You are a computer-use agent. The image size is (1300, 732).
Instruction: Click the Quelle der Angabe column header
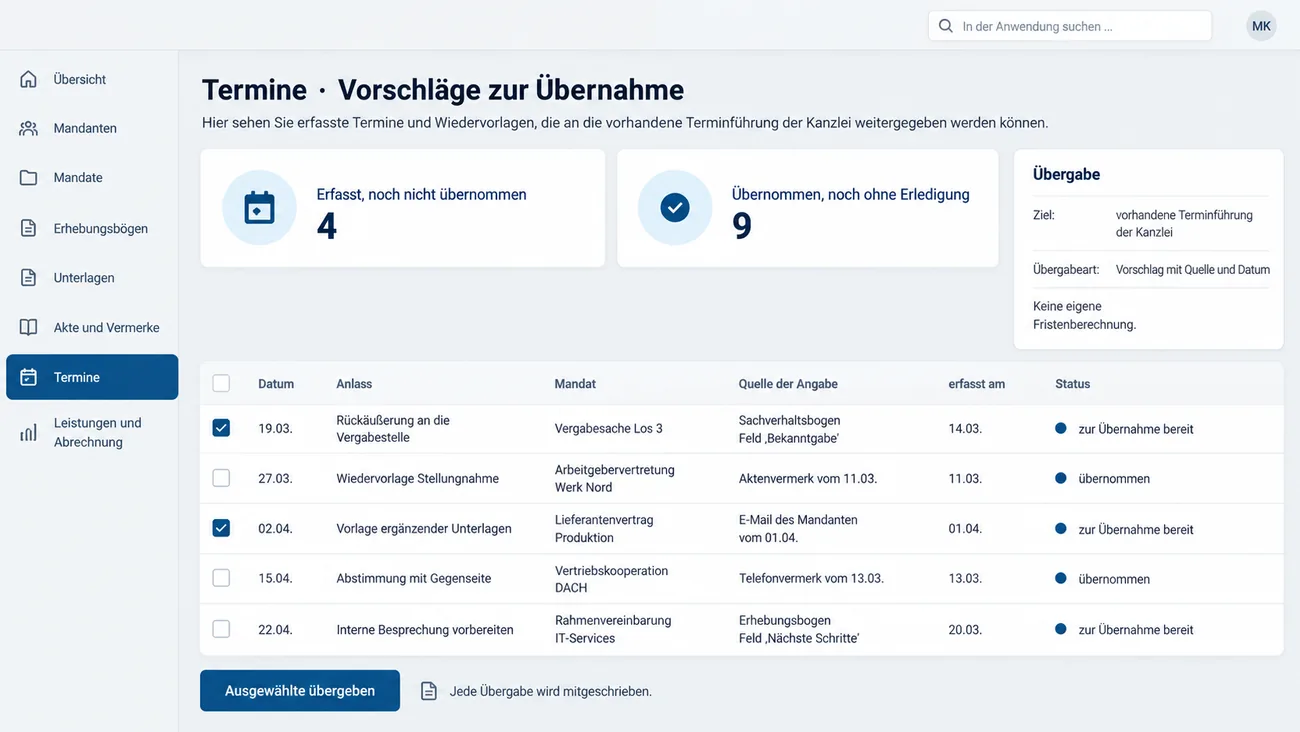point(788,384)
